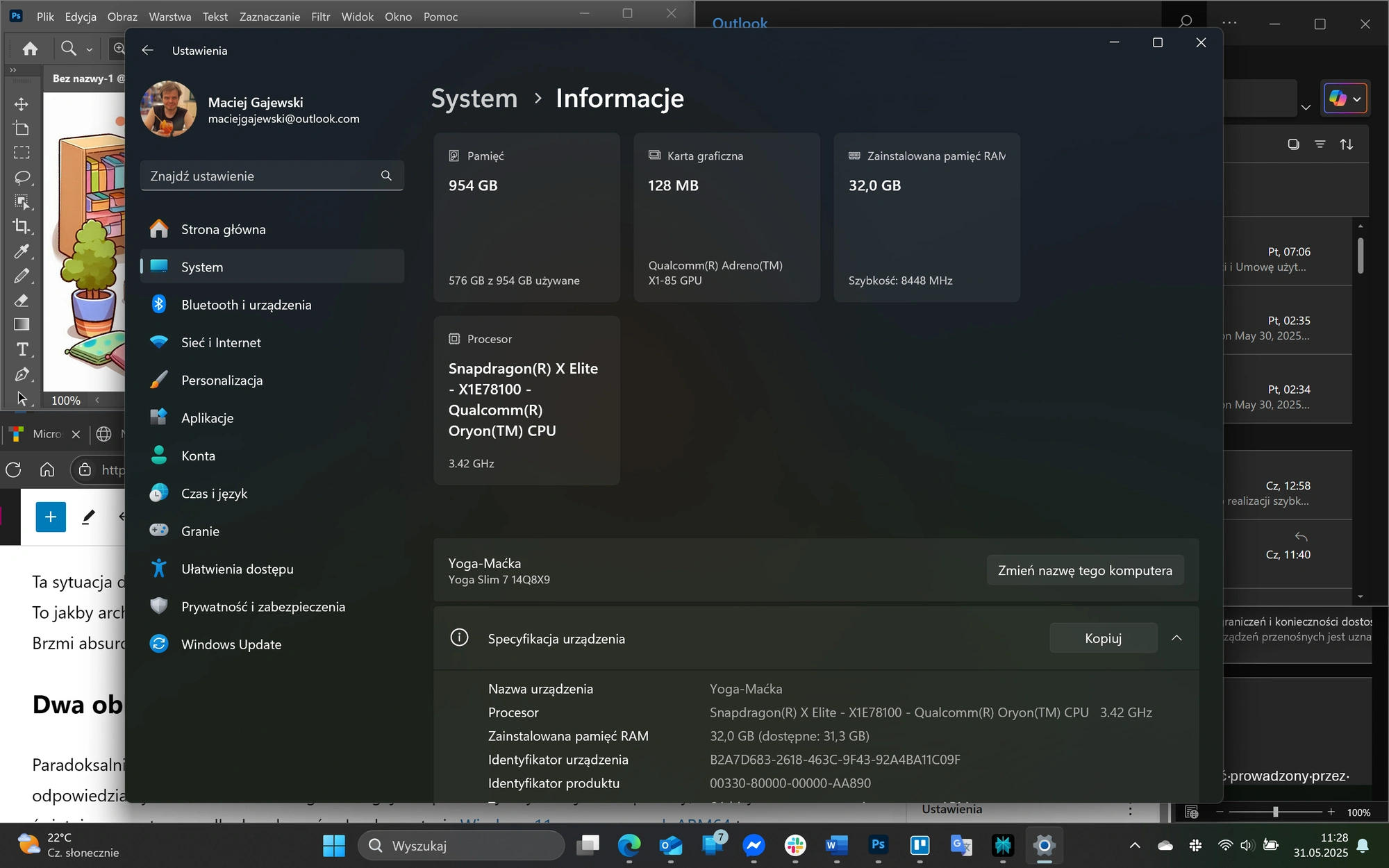Screen dimensions: 1389x868
Task: Select the Lasso tool in Photoshop
Action: [22, 178]
